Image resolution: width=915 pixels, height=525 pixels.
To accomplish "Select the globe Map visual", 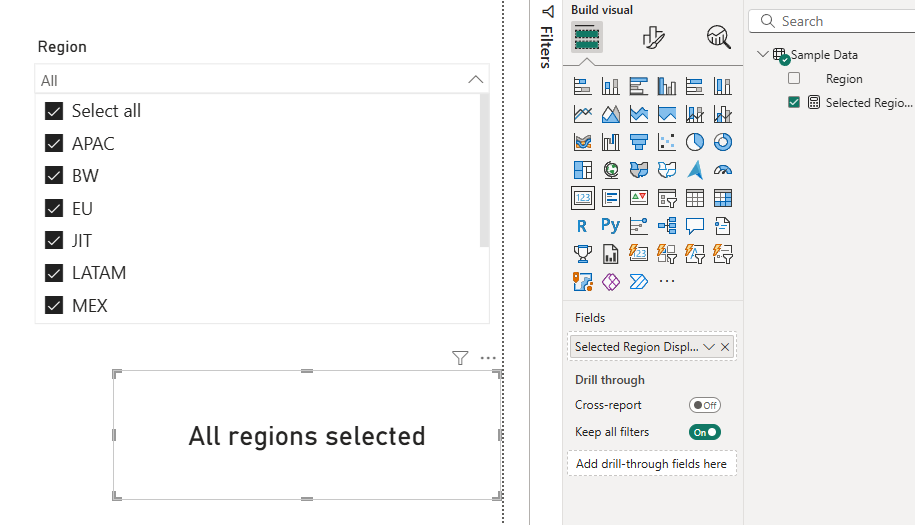I will pos(610,170).
